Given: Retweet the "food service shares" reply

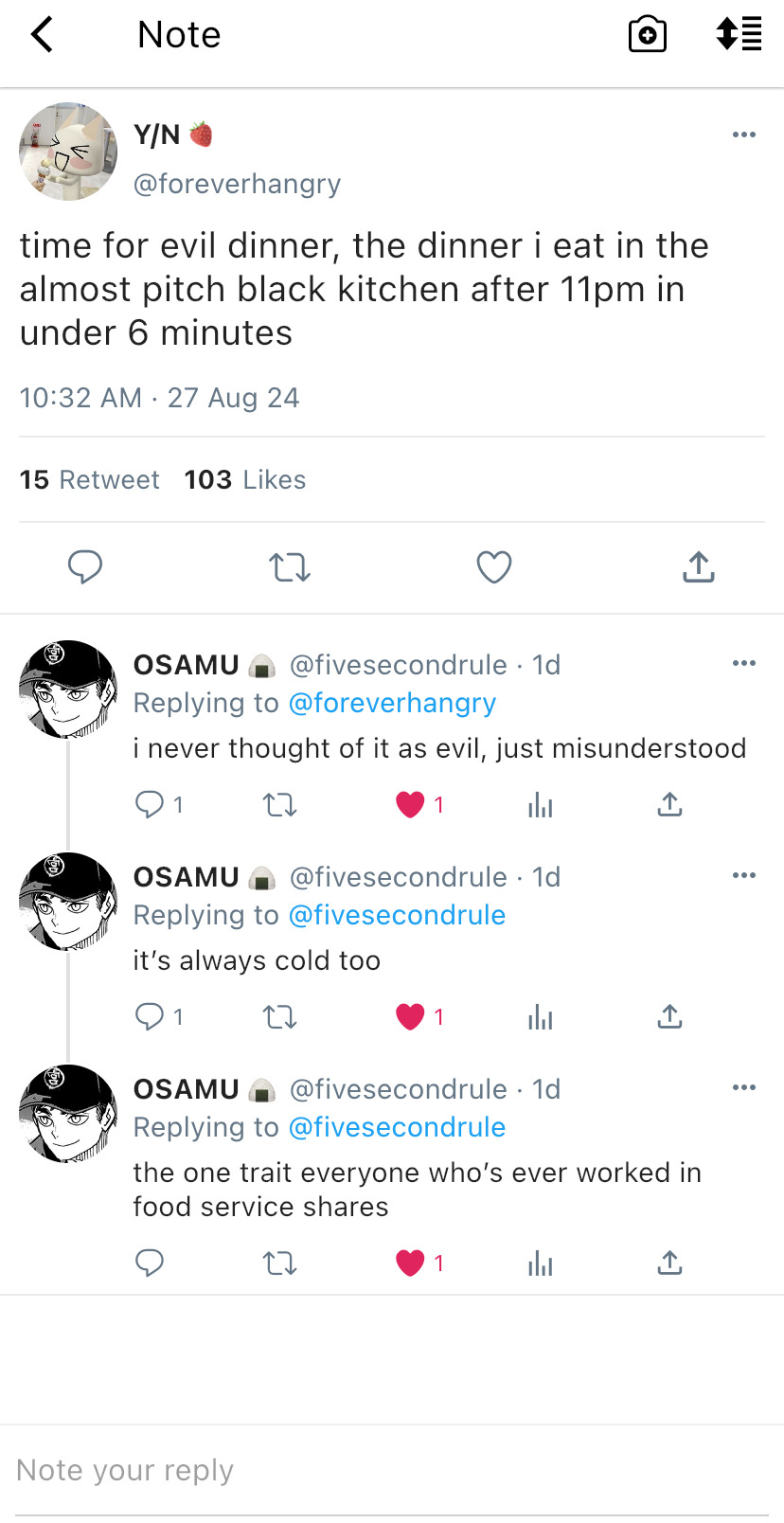Looking at the screenshot, I should point(280,1263).
